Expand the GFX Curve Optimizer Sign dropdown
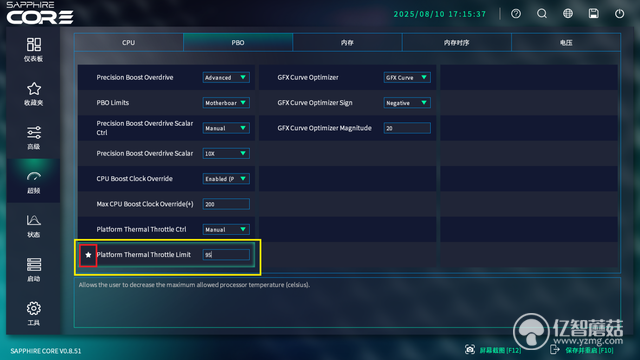Image resolution: width=640 pixels, height=360 pixels. (x=407, y=103)
